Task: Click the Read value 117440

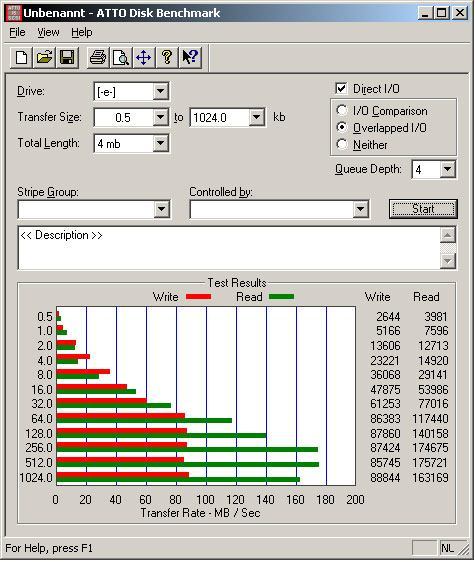Action: (430, 419)
